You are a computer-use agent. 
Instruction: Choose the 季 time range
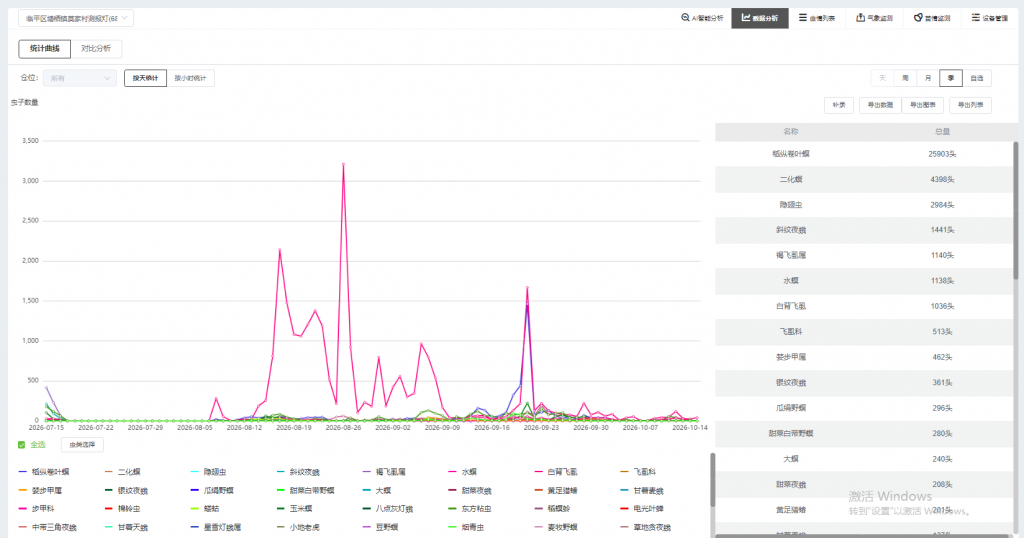(951, 78)
